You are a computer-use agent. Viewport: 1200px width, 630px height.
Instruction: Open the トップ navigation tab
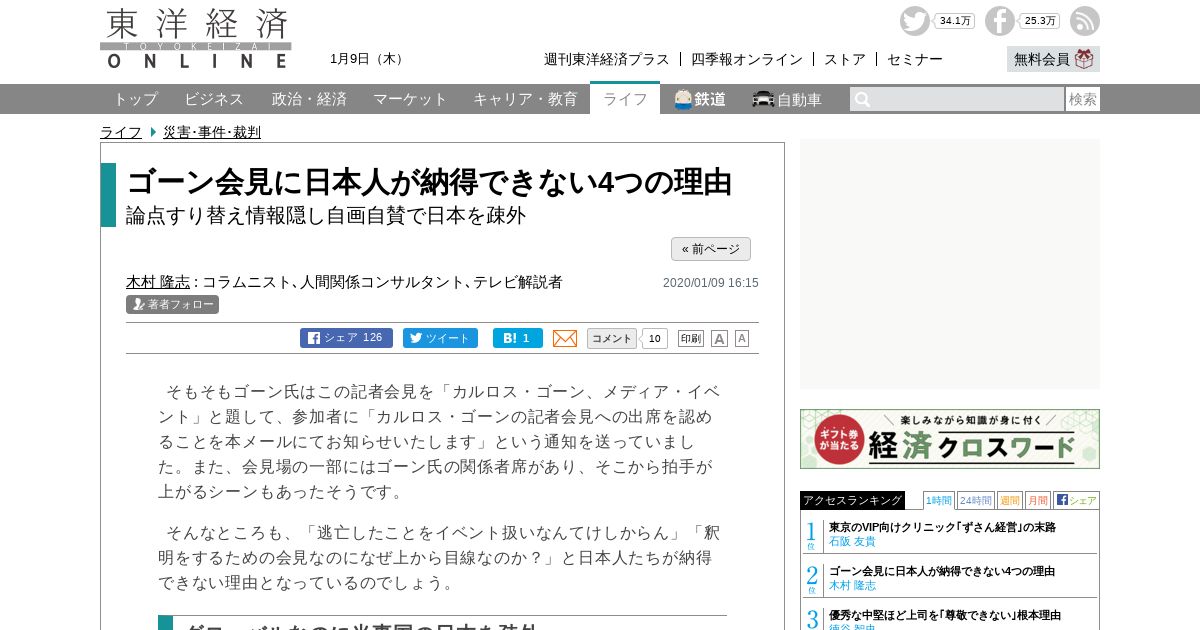(135, 99)
